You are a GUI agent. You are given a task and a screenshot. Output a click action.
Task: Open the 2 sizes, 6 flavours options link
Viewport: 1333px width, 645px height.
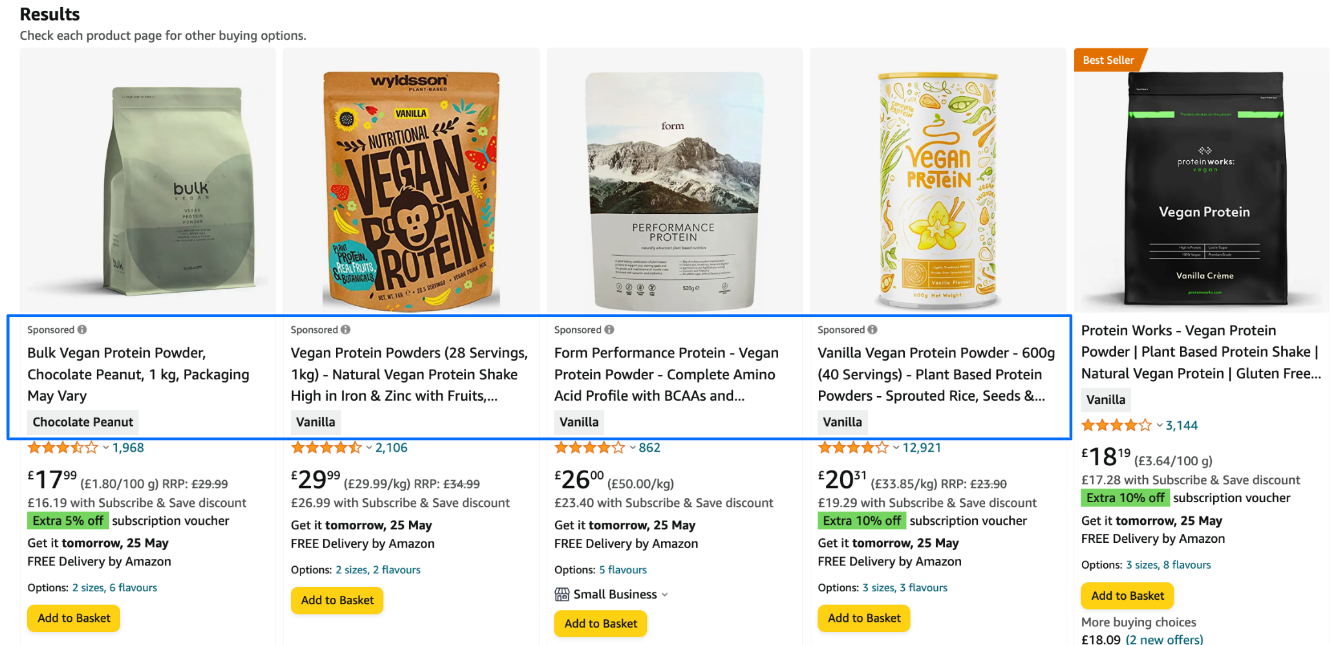pyautogui.click(x=114, y=587)
